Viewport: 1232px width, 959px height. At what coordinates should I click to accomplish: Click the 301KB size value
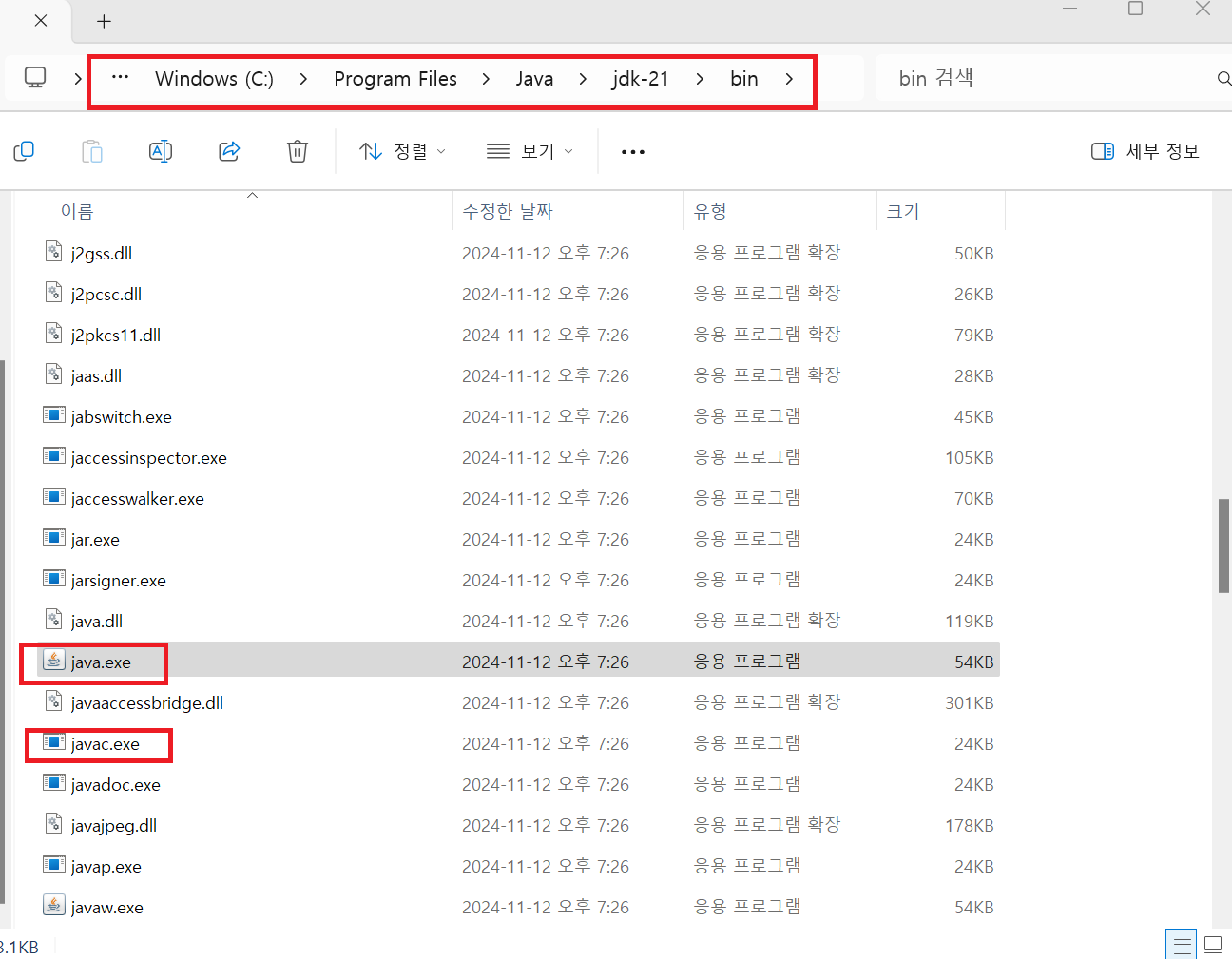970,703
